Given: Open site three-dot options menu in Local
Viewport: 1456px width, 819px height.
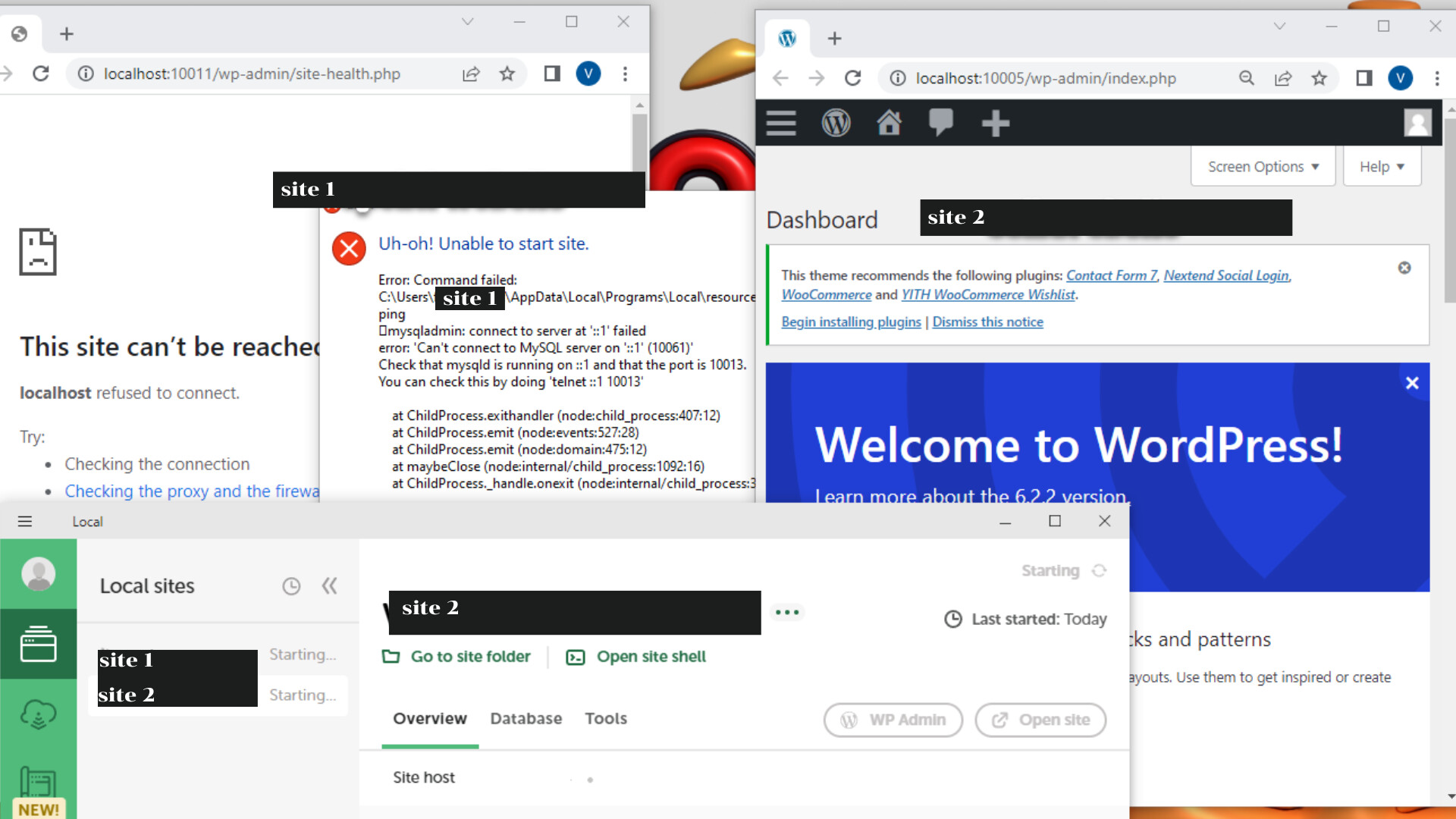Looking at the screenshot, I should pyautogui.click(x=787, y=612).
